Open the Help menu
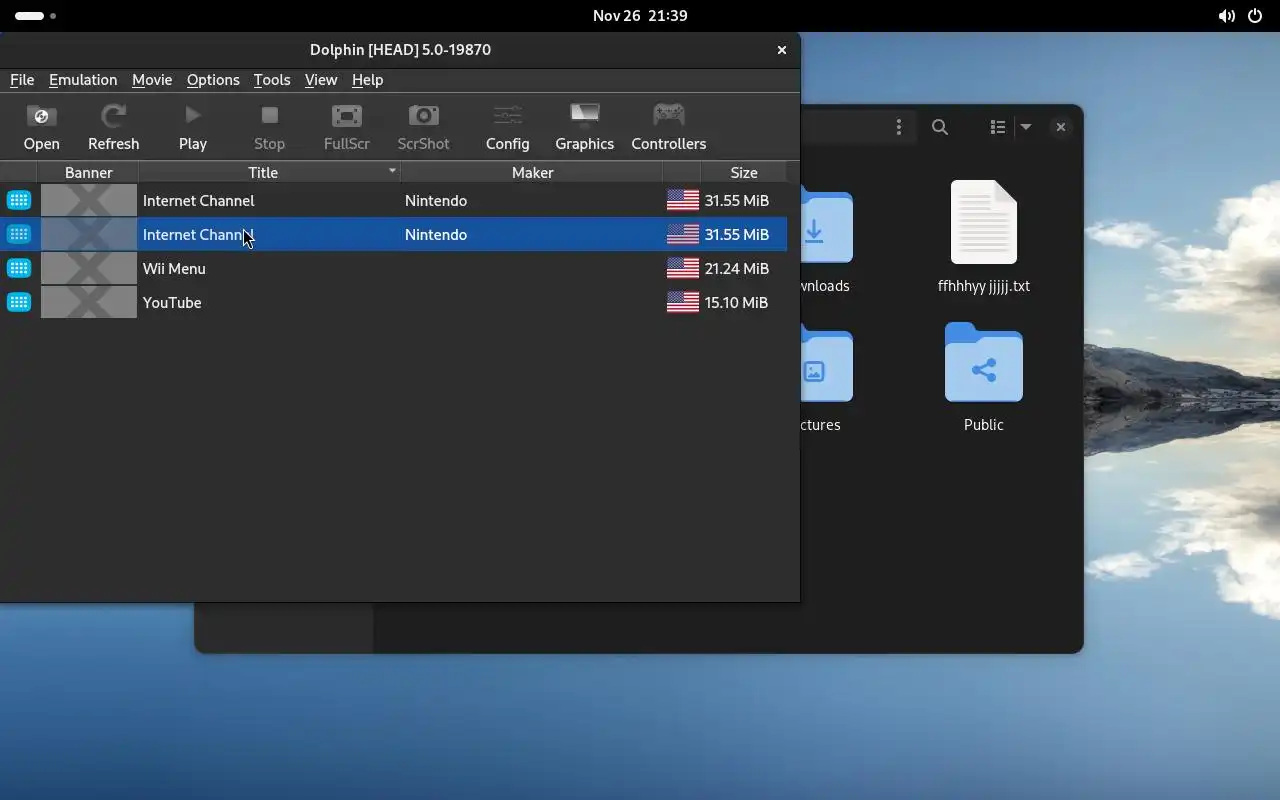The width and height of the screenshot is (1280, 800). point(367,80)
